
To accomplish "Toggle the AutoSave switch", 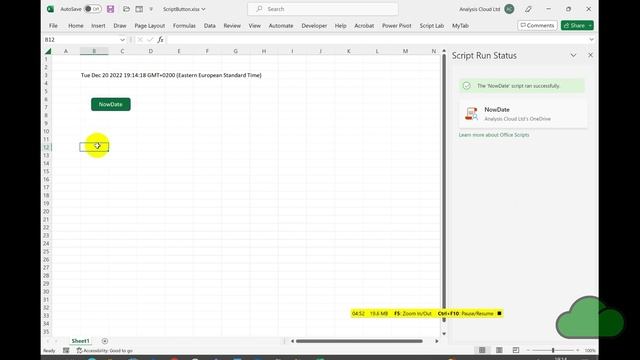I will coord(93,9).
